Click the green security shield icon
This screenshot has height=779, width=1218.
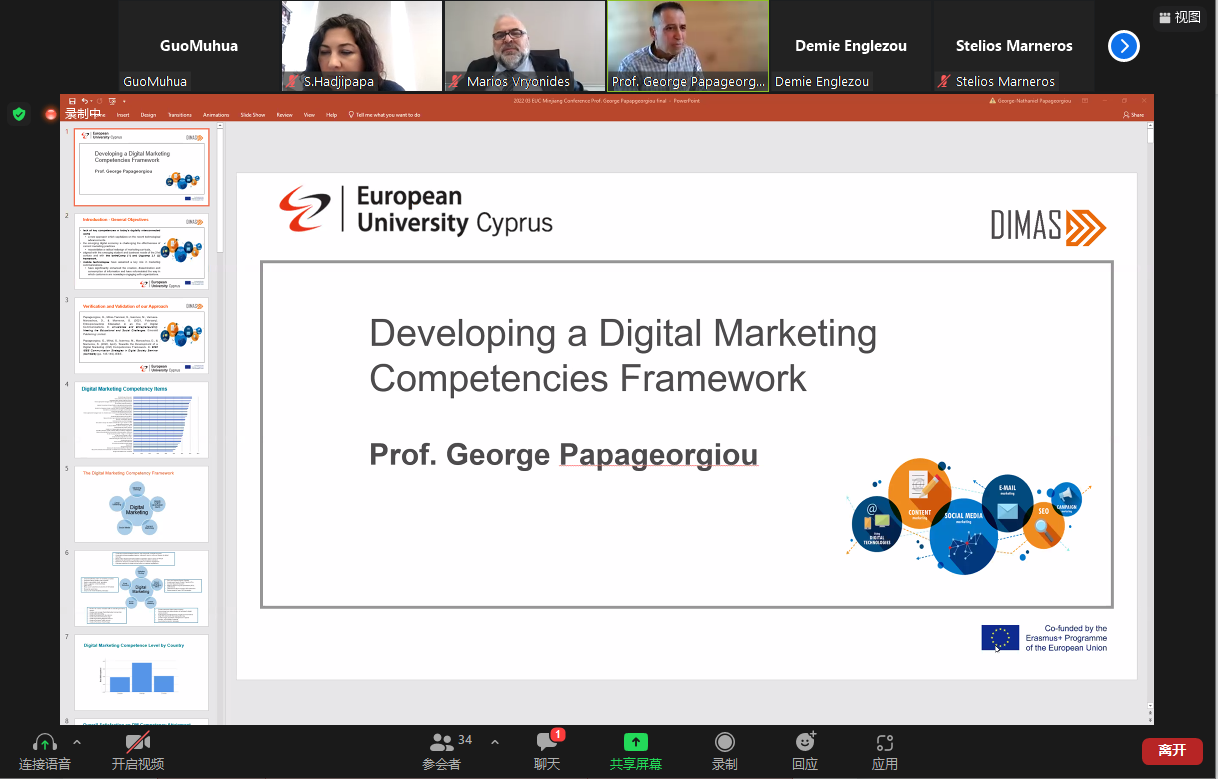point(19,114)
